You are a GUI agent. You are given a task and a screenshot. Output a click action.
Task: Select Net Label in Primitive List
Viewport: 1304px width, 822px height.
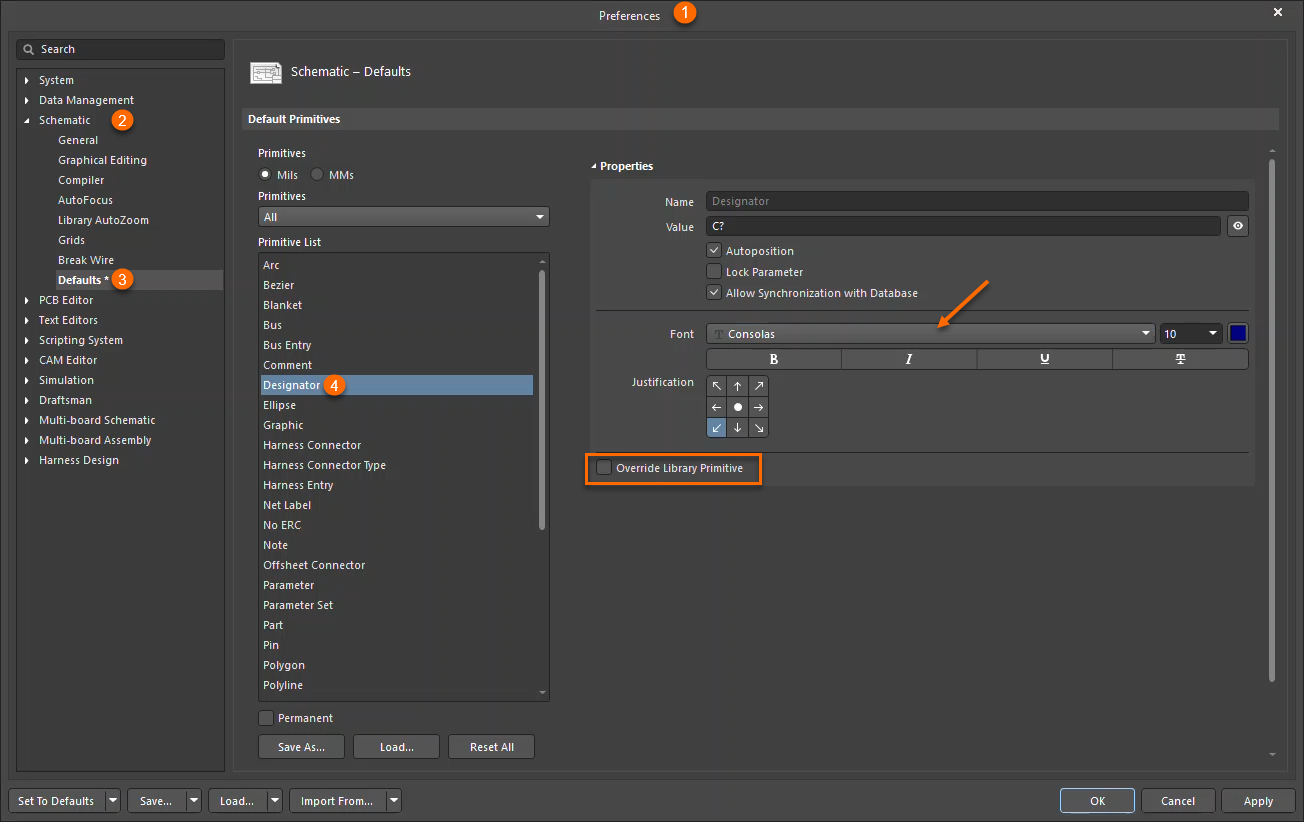click(x=287, y=505)
